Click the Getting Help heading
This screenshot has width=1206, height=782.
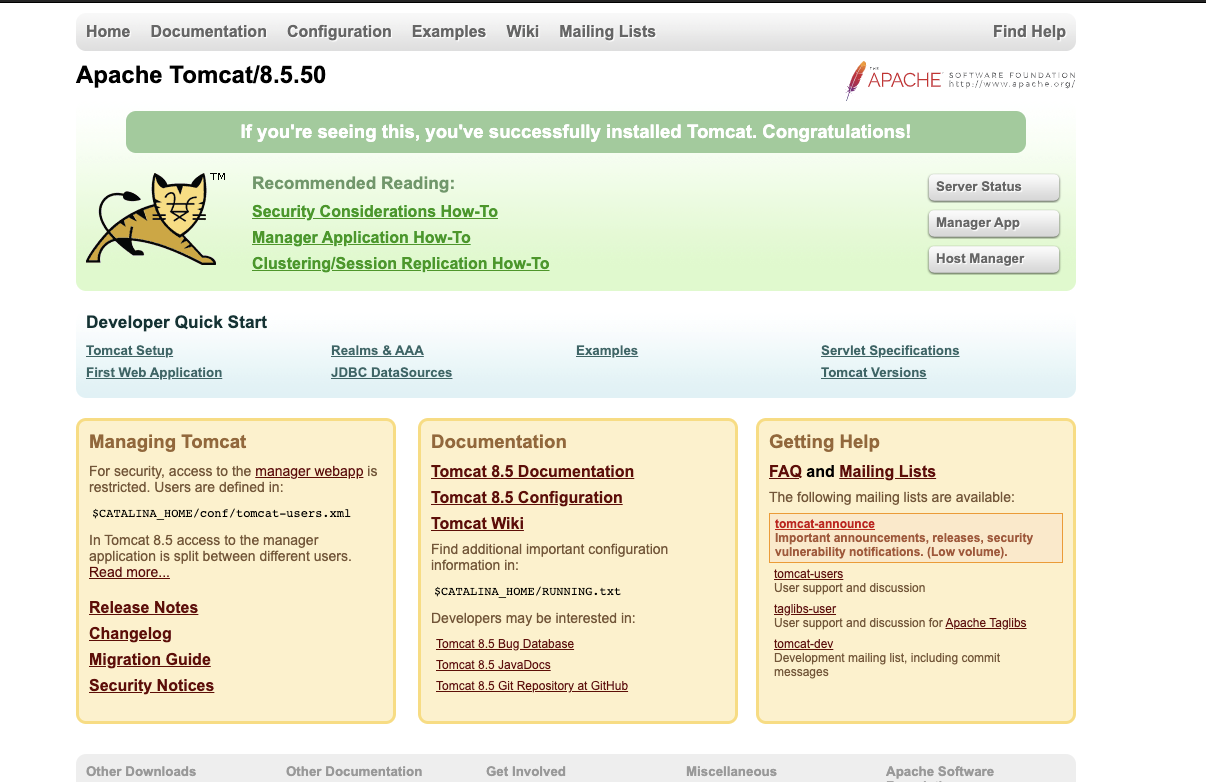click(824, 442)
